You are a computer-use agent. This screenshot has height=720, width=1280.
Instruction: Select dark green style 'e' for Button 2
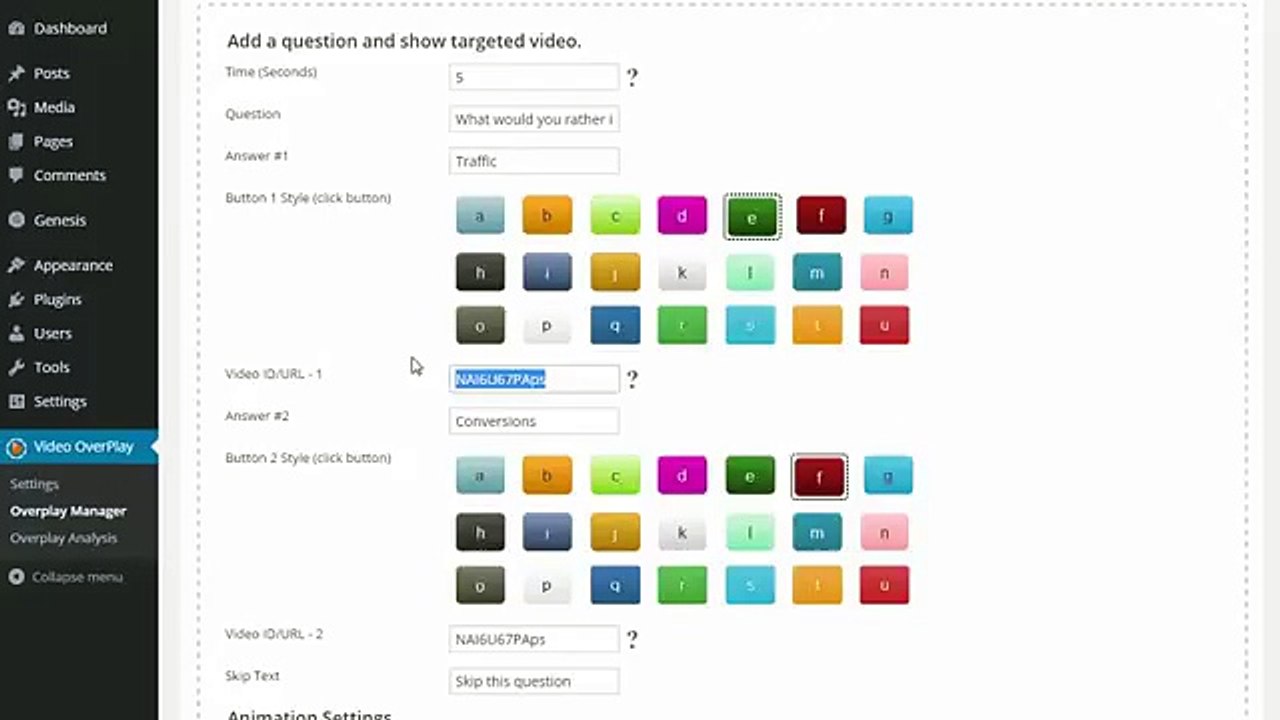(750, 475)
